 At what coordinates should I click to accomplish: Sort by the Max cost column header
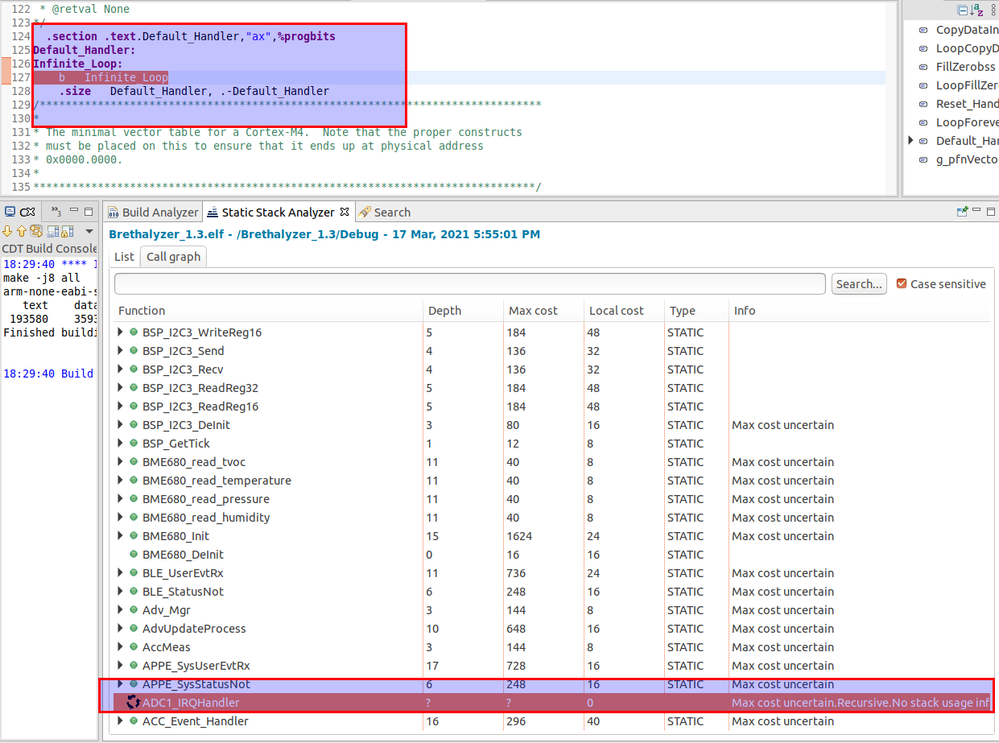tap(533, 310)
